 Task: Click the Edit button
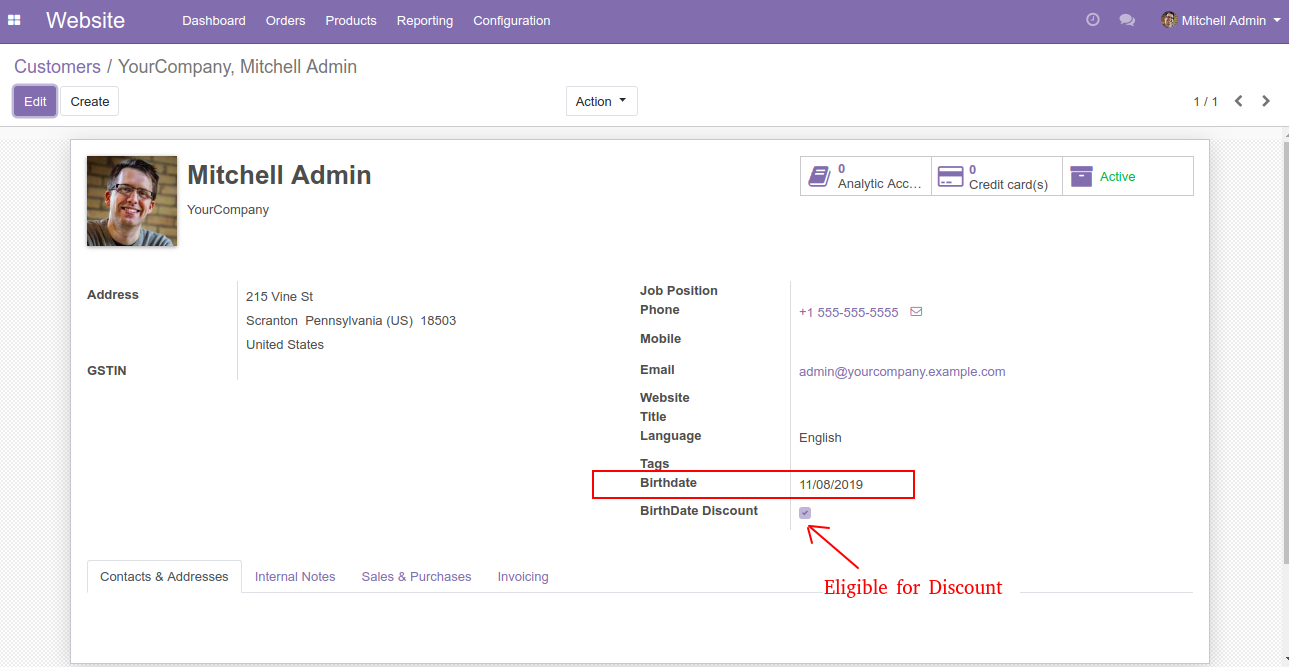pyautogui.click(x=35, y=101)
